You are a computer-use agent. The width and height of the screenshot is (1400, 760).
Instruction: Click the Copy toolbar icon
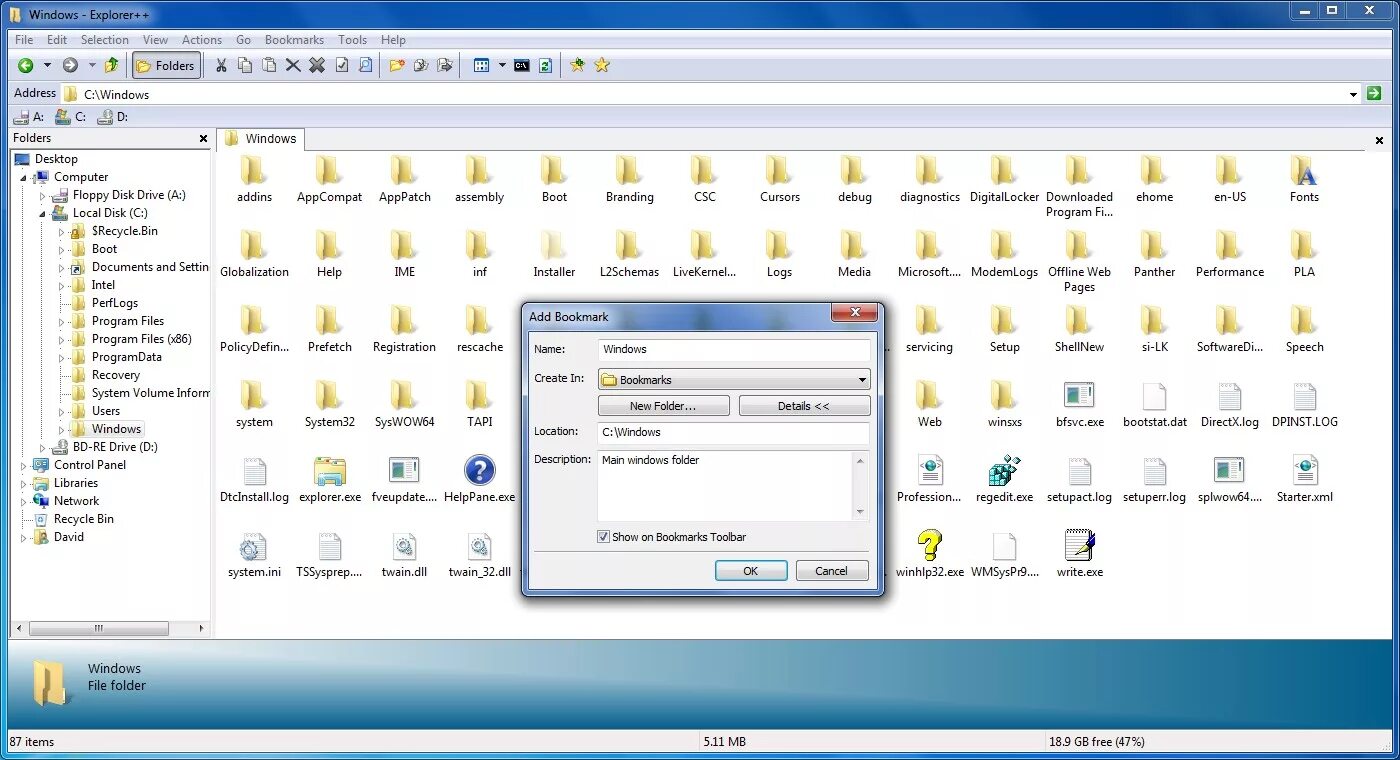[x=245, y=65]
